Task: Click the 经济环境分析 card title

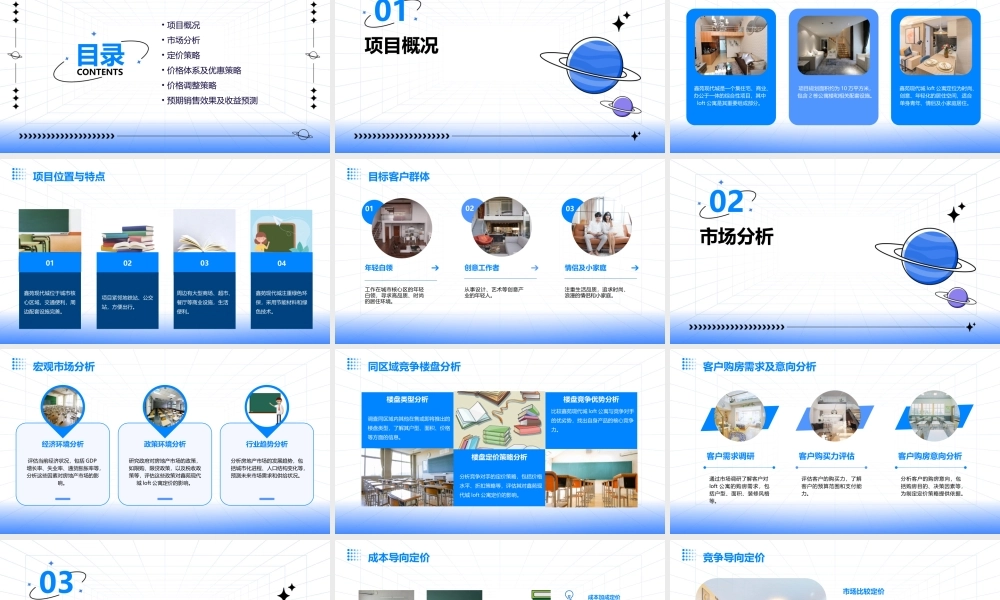Action: 62,444
